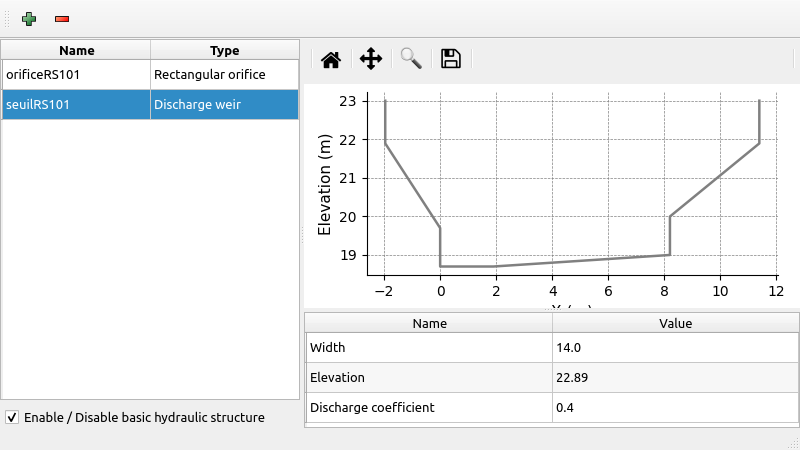The height and width of the screenshot is (450, 800).
Task: Click the Discharge coefficient value 0.4
Action: (x=675, y=407)
